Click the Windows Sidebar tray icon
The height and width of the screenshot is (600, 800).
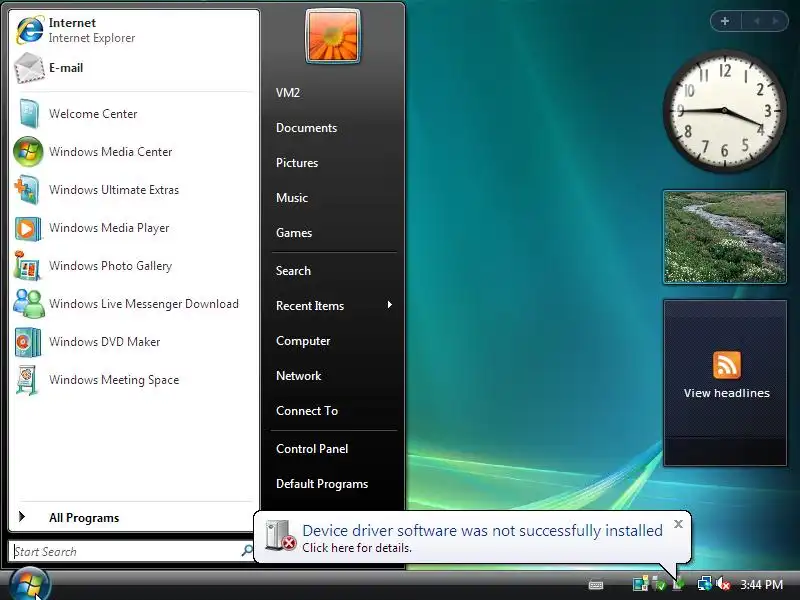pyautogui.click(x=641, y=584)
